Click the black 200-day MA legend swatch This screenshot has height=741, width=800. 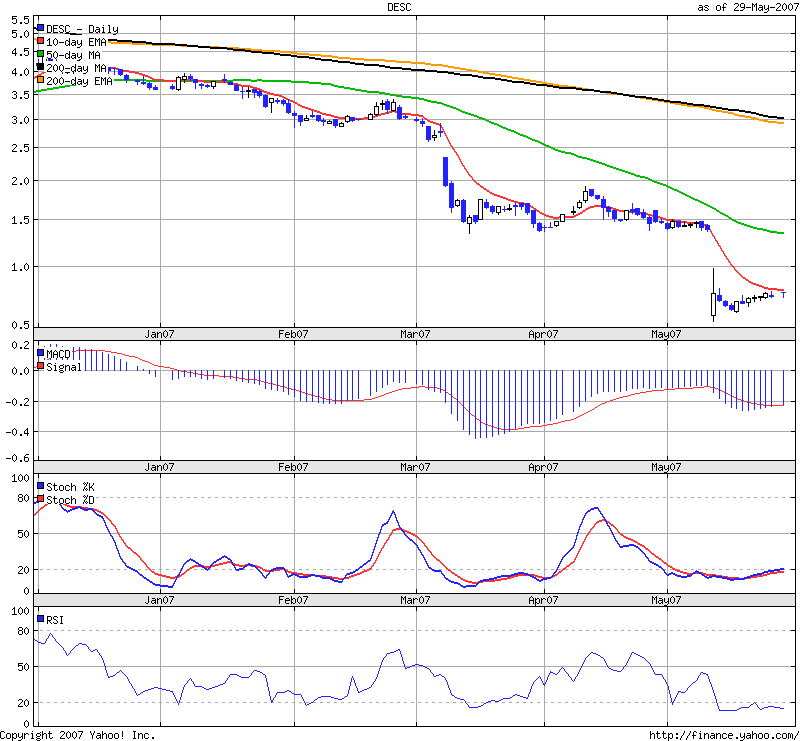click(x=40, y=67)
